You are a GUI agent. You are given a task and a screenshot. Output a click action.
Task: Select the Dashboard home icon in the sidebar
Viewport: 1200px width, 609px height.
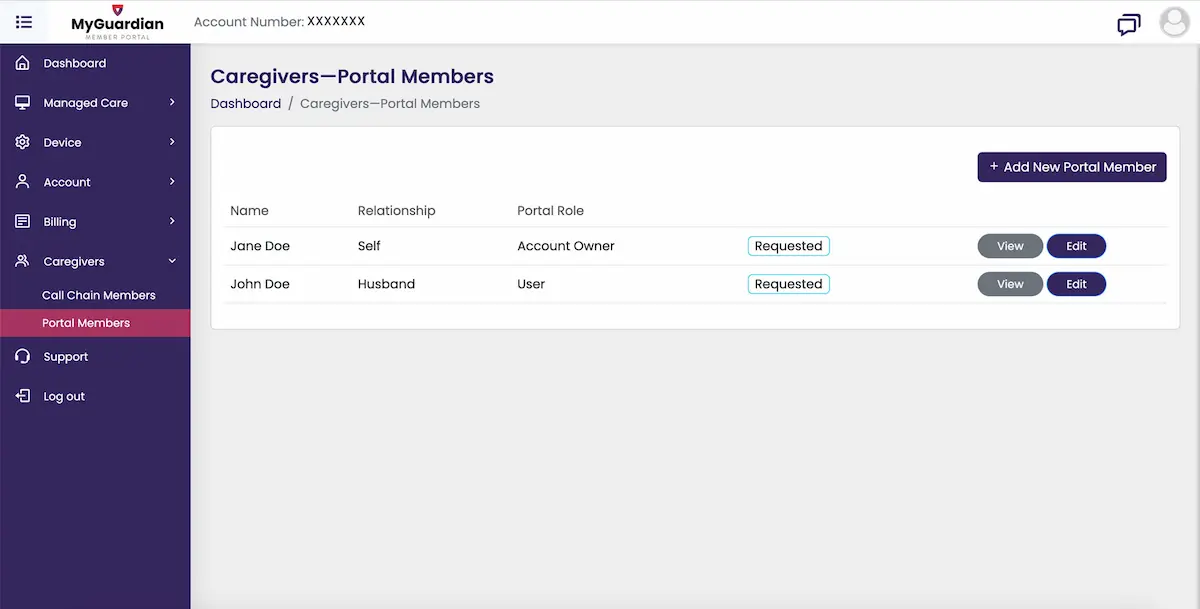22,62
